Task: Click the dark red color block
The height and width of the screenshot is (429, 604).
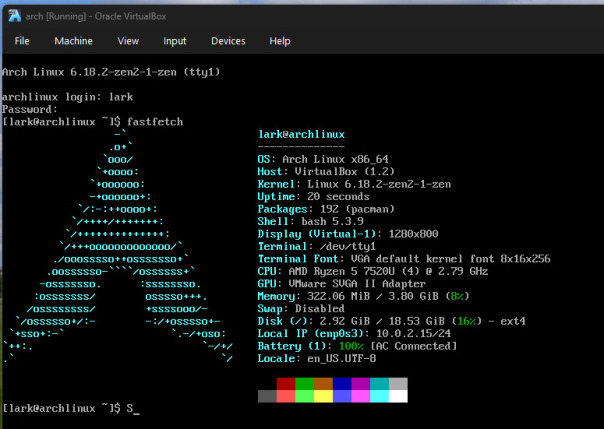Action: point(286,384)
